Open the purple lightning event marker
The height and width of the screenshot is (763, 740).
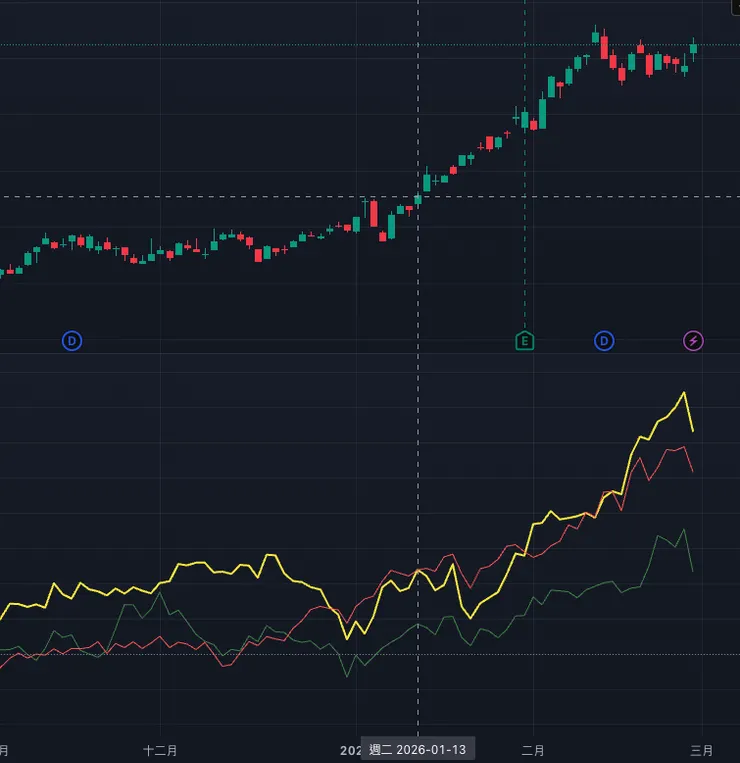tap(693, 341)
